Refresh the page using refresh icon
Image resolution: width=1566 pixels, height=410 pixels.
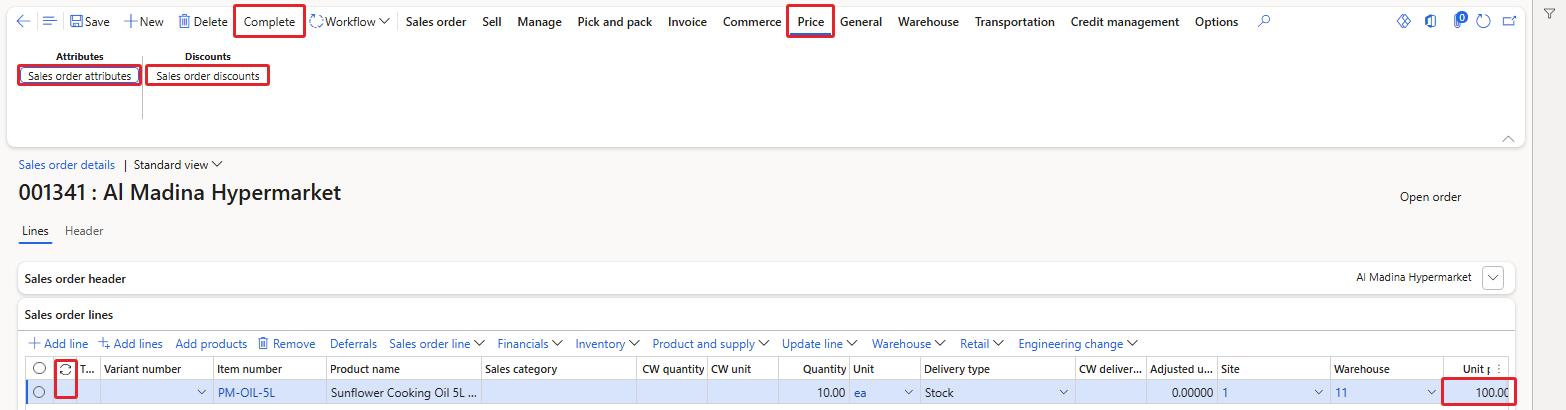pos(1484,21)
